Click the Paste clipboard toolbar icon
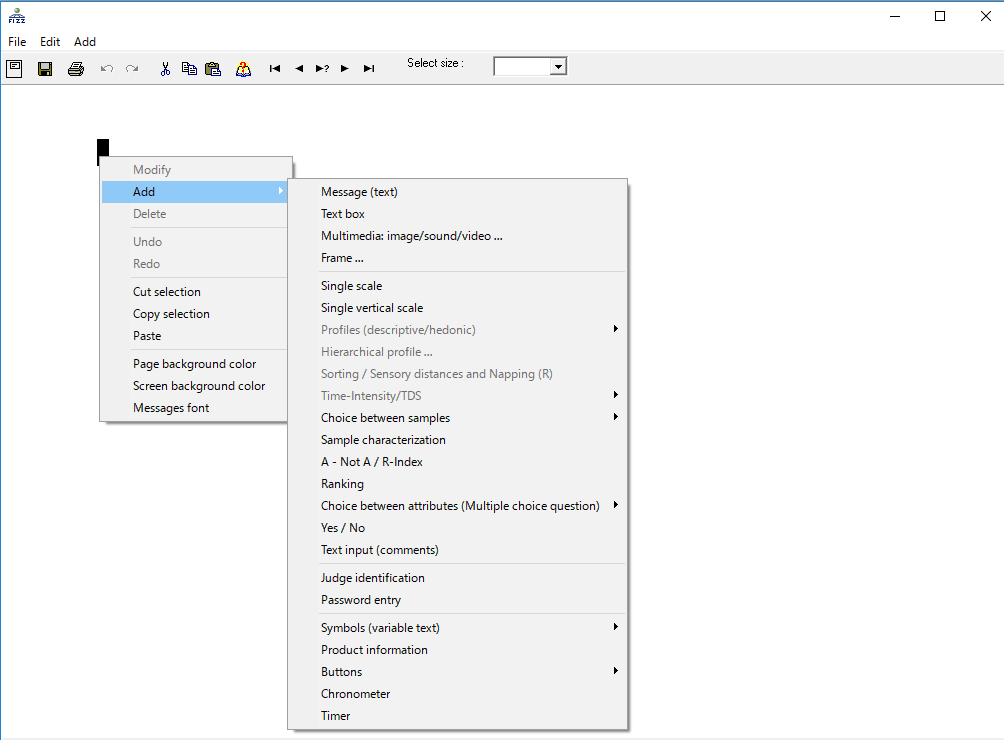The width and height of the screenshot is (1004, 740). point(213,68)
